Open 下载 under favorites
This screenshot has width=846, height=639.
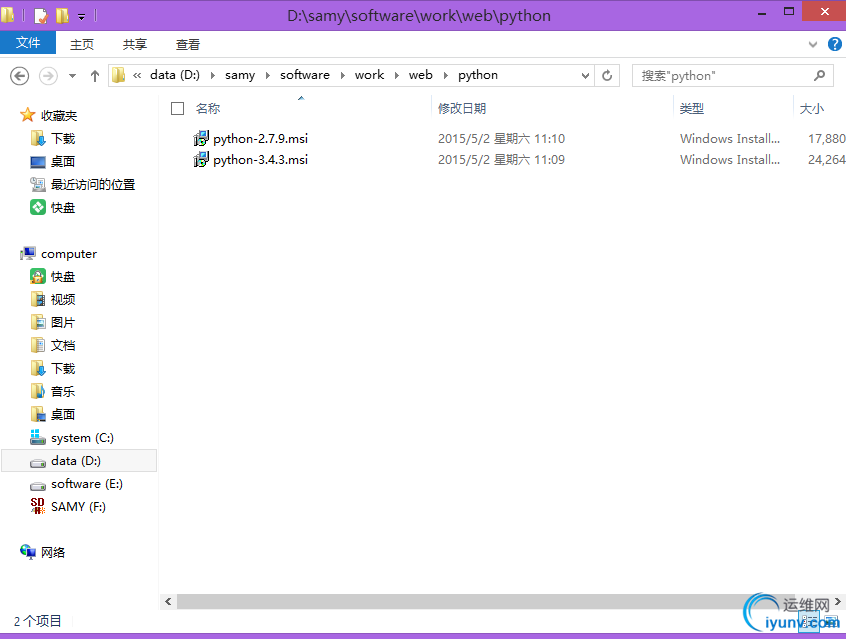click(63, 139)
